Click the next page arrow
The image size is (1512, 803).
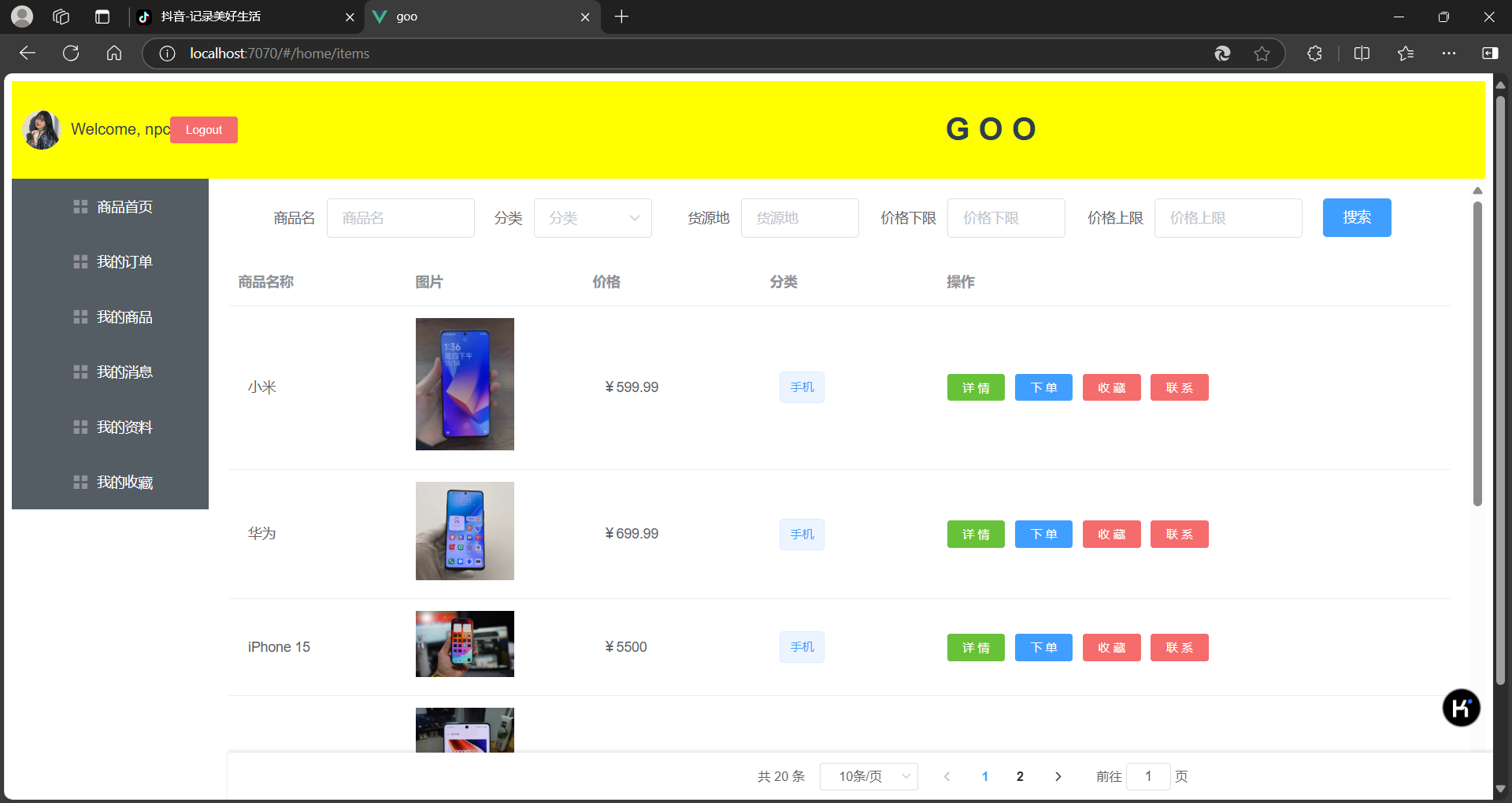click(1058, 776)
